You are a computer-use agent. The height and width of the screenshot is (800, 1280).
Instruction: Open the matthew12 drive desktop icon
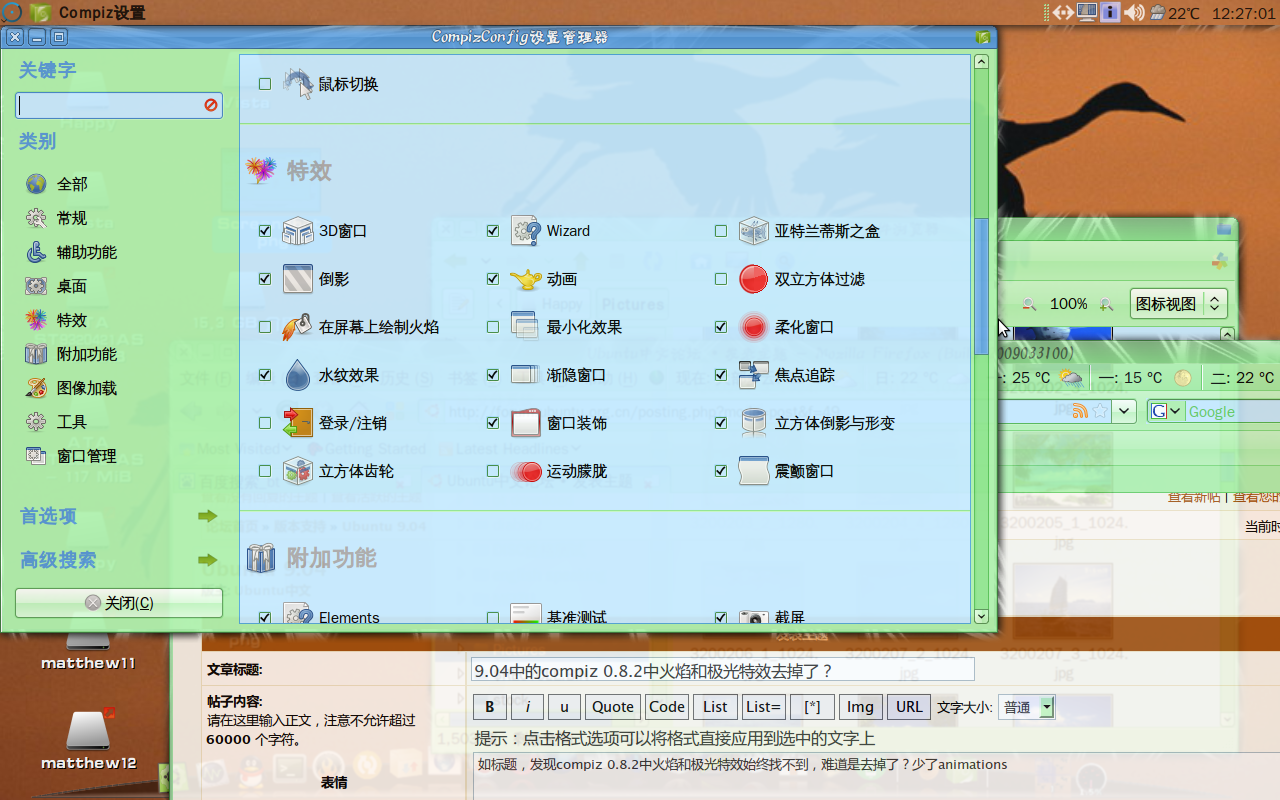click(x=88, y=740)
